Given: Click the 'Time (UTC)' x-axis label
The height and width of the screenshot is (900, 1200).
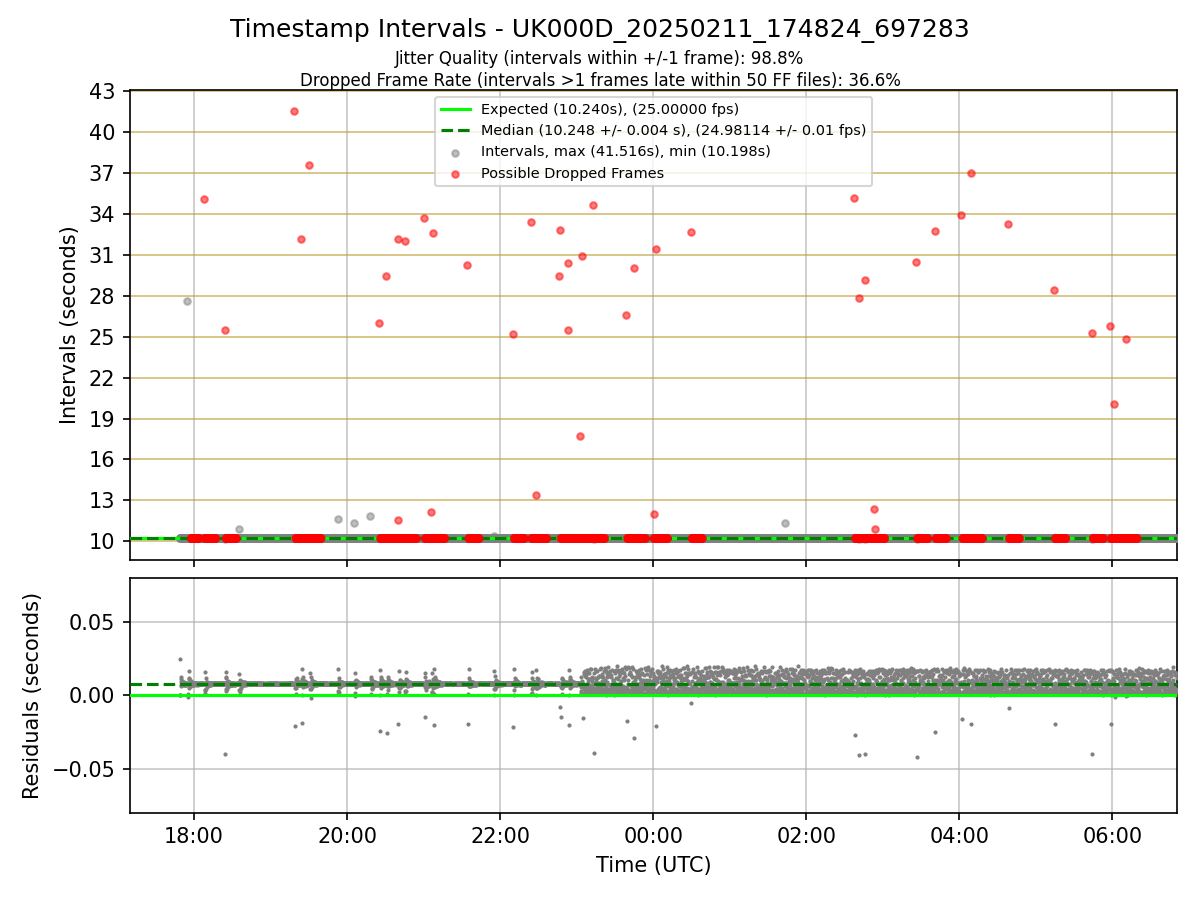Looking at the screenshot, I should click(x=653, y=865).
